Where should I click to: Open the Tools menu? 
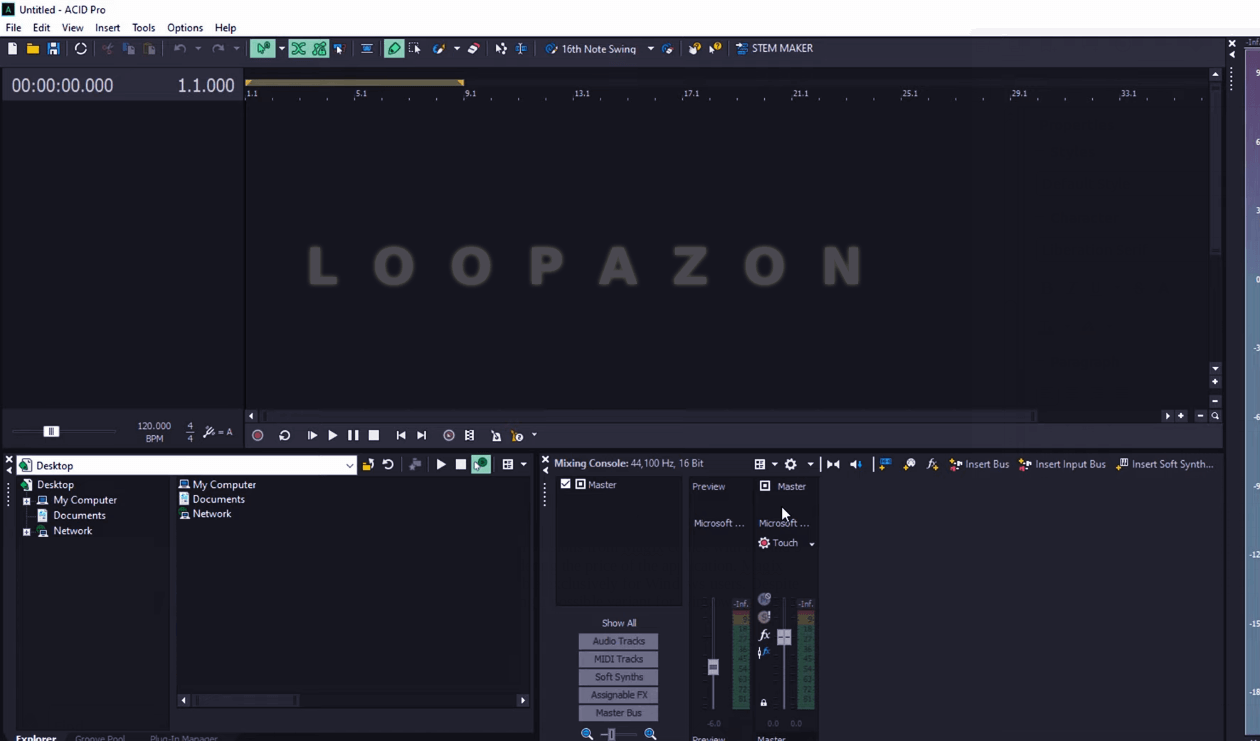143,28
